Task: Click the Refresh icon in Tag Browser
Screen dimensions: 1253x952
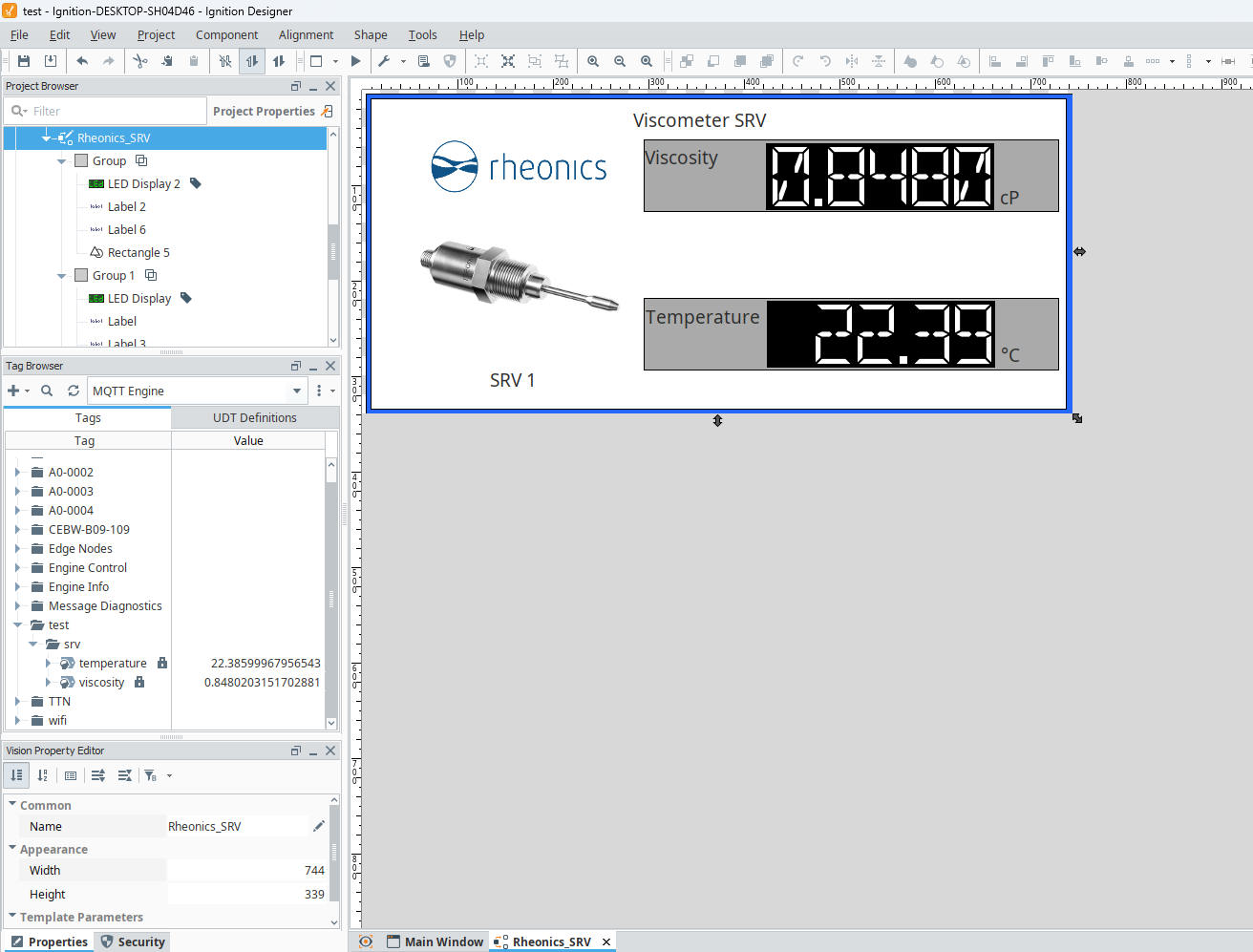Action: point(74,391)
